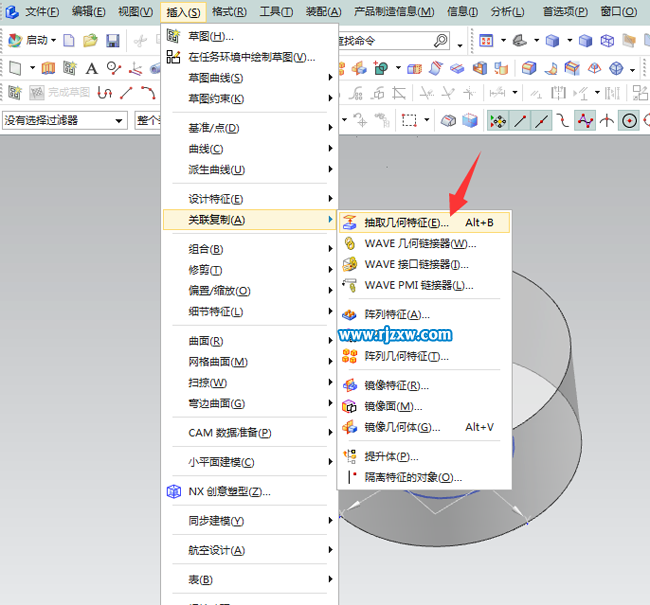Screen dimensions: 650x605
Task: Expand the 同步建模(Y) submenu
Action: pyautogui.click(x=250, y=521)
